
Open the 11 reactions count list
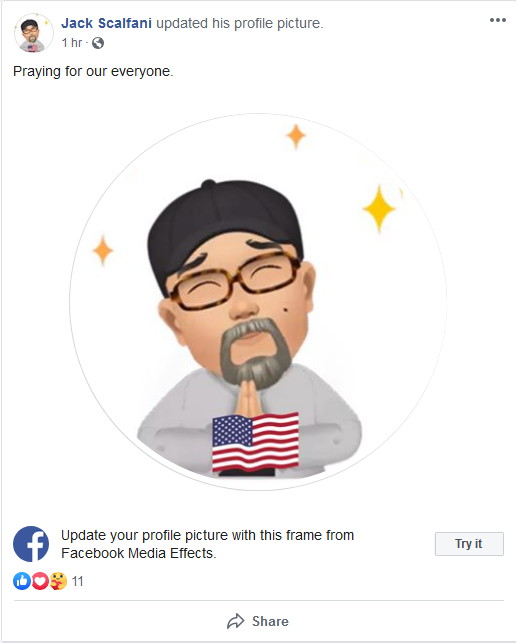point(78,581)
